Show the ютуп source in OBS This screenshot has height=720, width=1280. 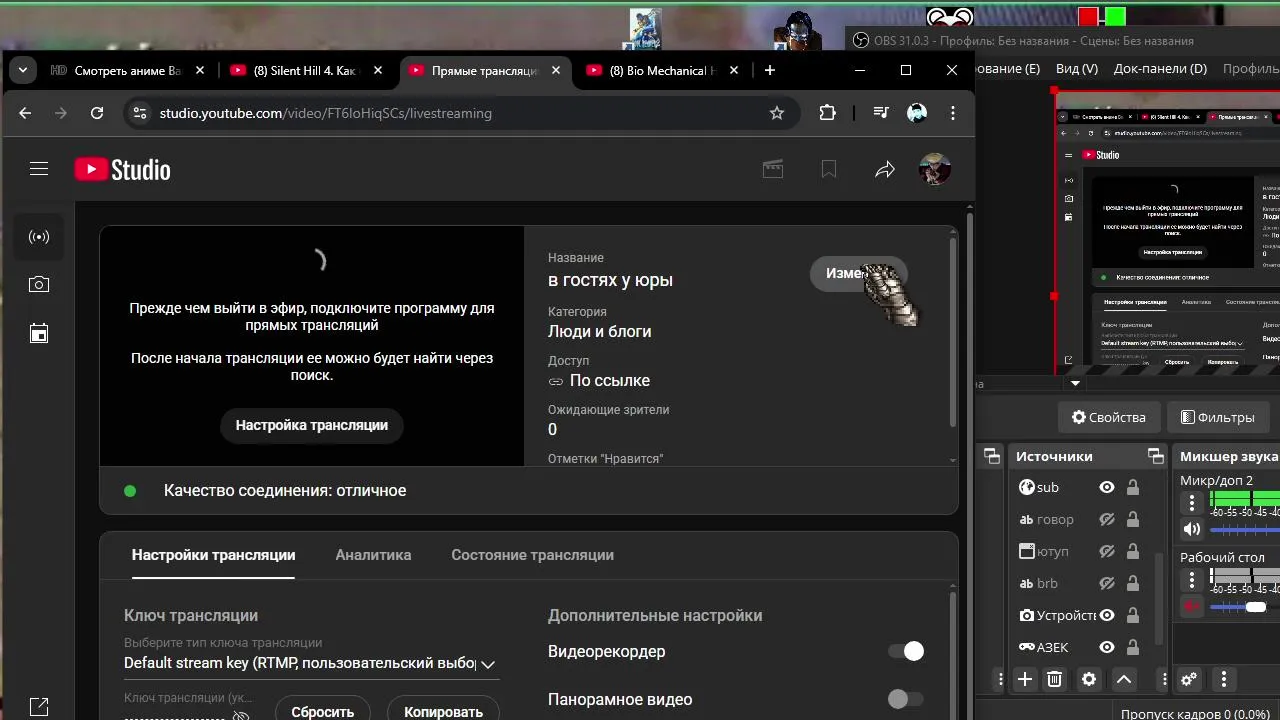[1107, 551]
